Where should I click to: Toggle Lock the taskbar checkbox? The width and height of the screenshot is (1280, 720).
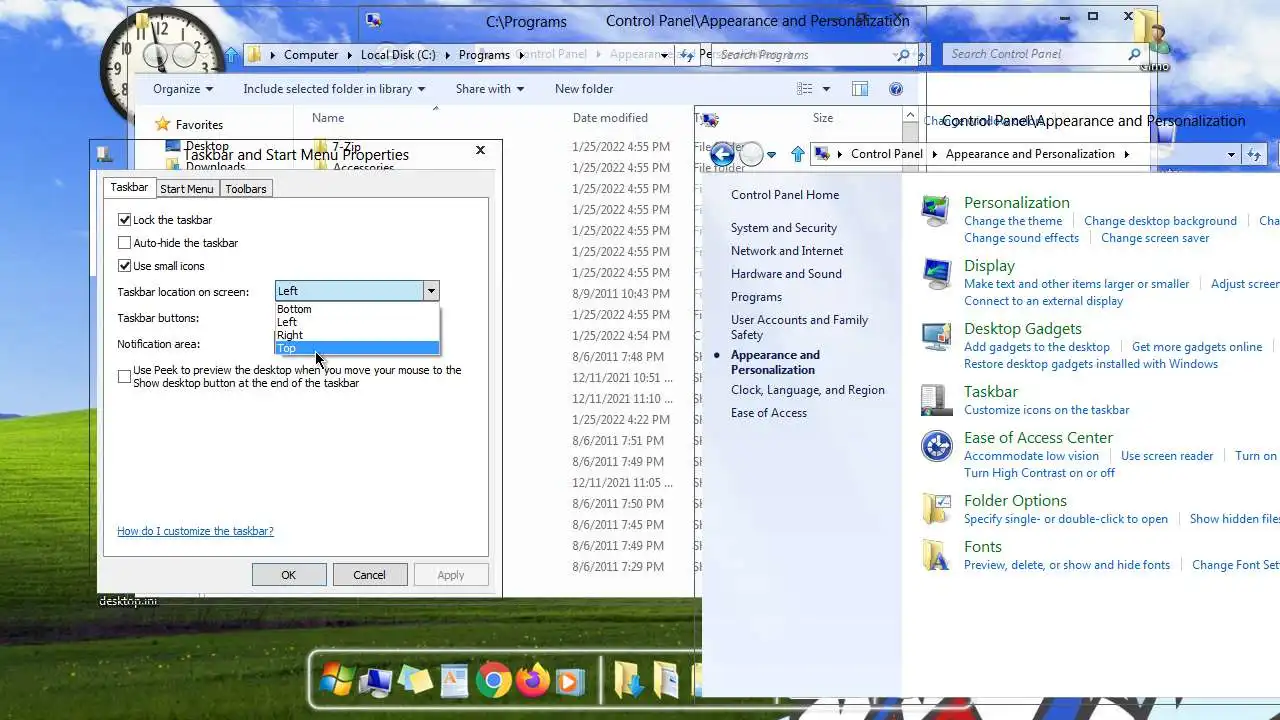pos(124,220)
